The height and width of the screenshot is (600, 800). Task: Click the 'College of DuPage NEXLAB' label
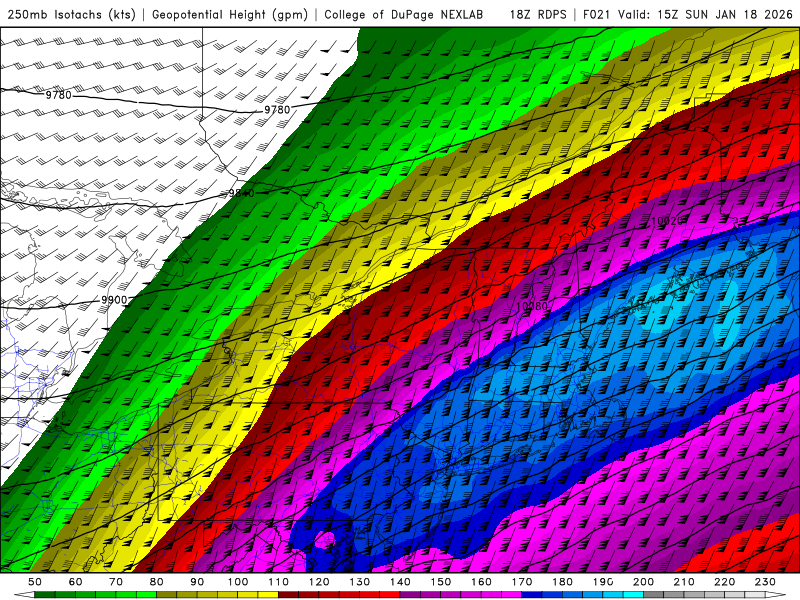point(404,14)
